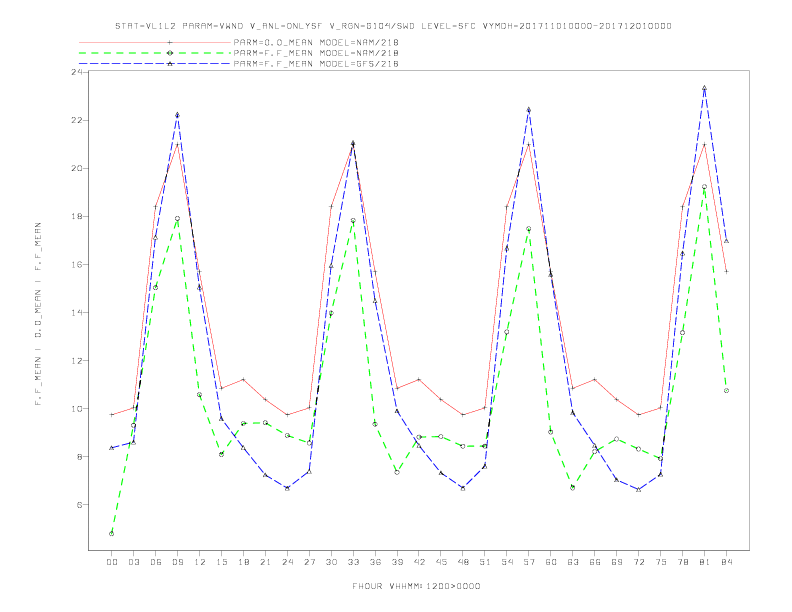Click x-axis forecast hour label 51
The height and width of the screenshot is (612, 792).
click(x=485, y=562)
